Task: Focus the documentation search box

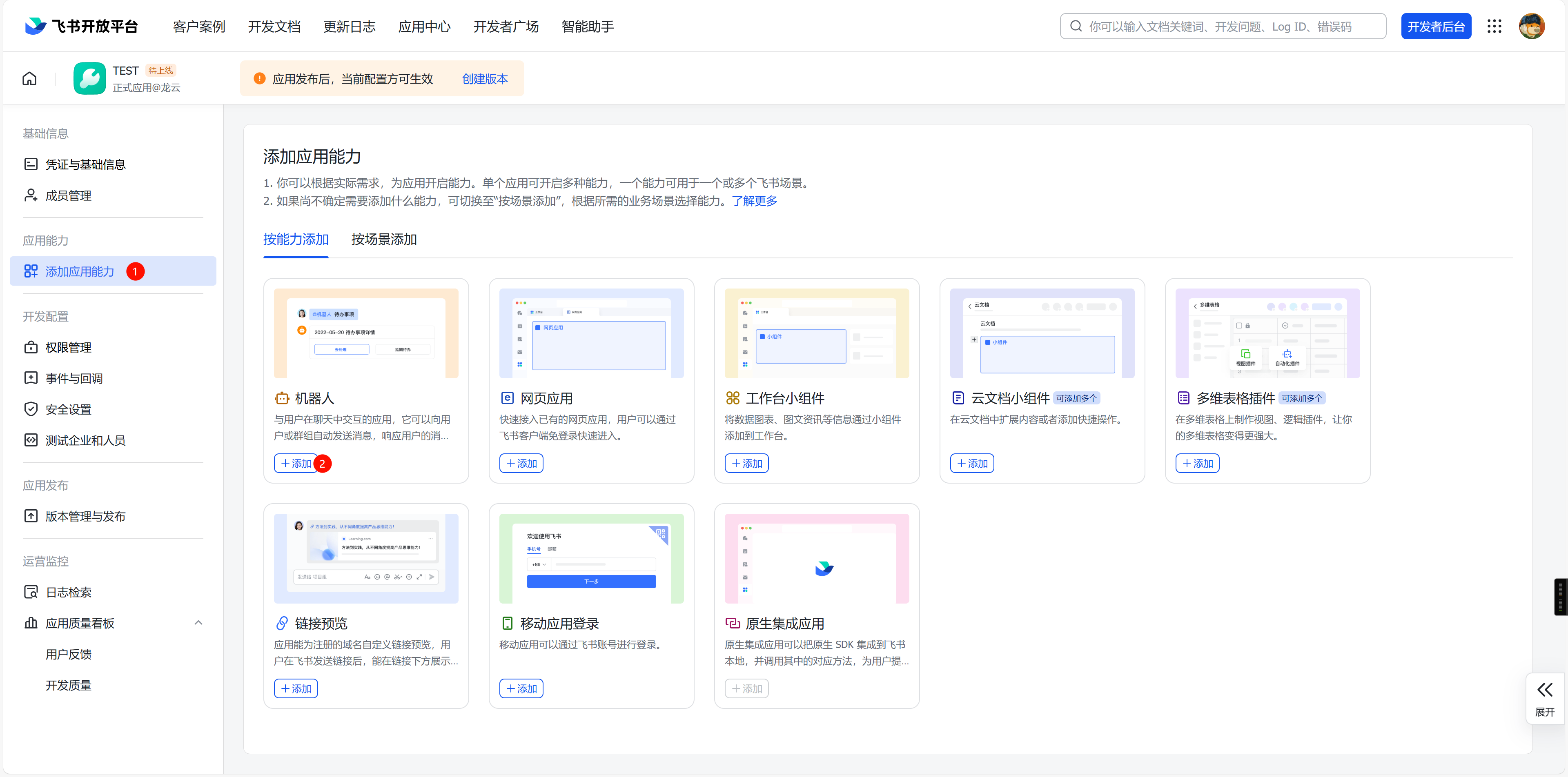Action: click(x=1223, y=27)
